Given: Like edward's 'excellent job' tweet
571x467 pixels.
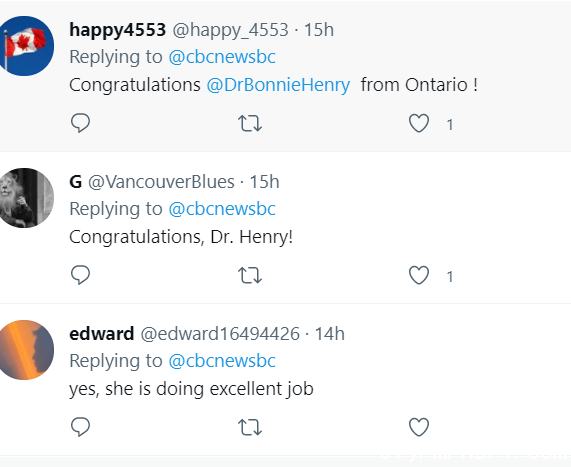Looking at the screenshot, I should (x=419, y=427).
